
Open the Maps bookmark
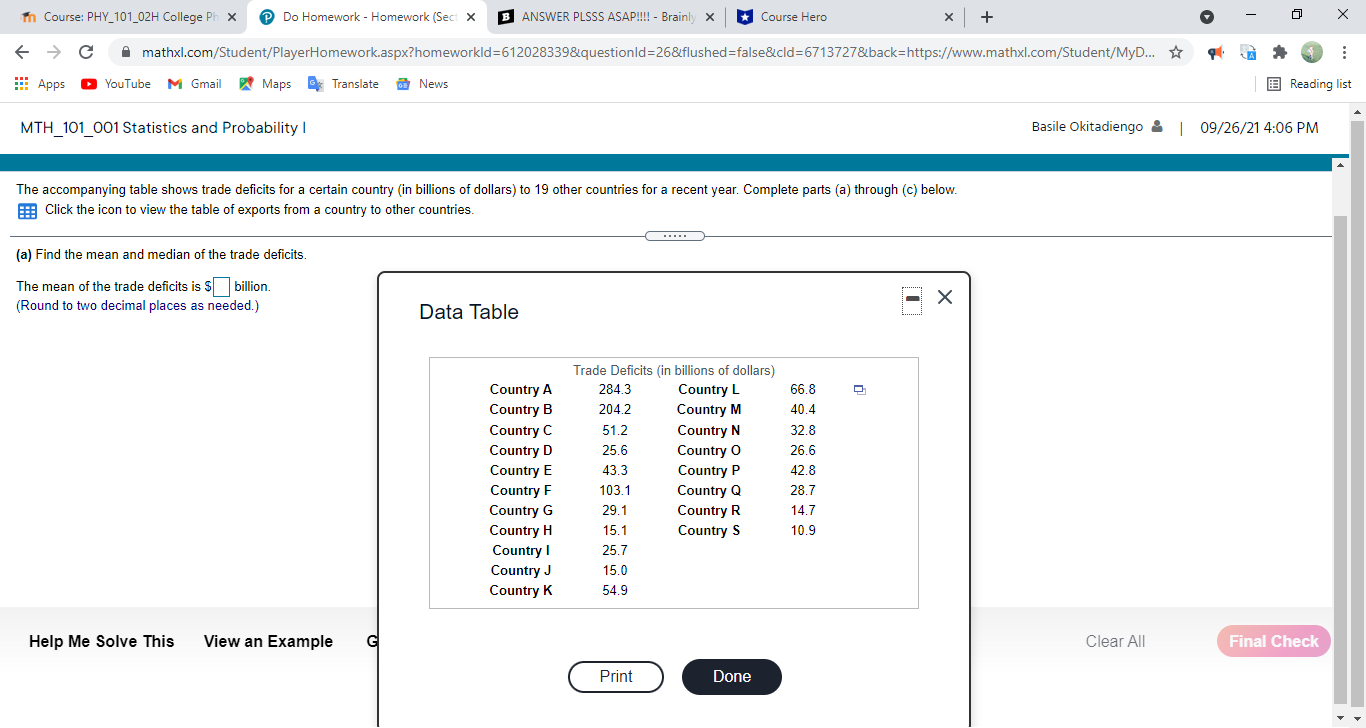click(265, 84)
